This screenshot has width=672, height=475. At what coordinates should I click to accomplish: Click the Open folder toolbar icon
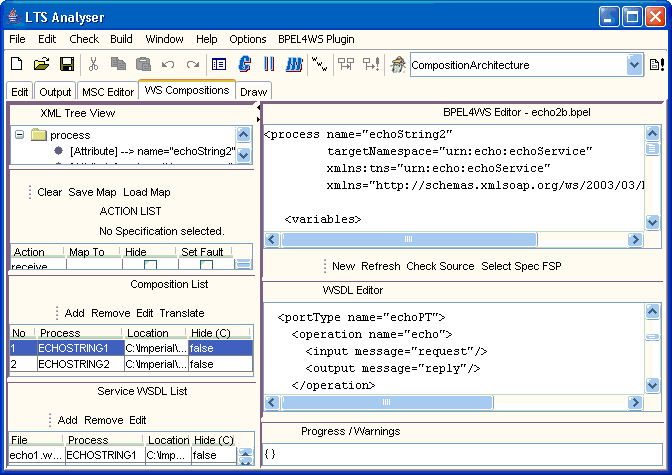click(41, 65)
